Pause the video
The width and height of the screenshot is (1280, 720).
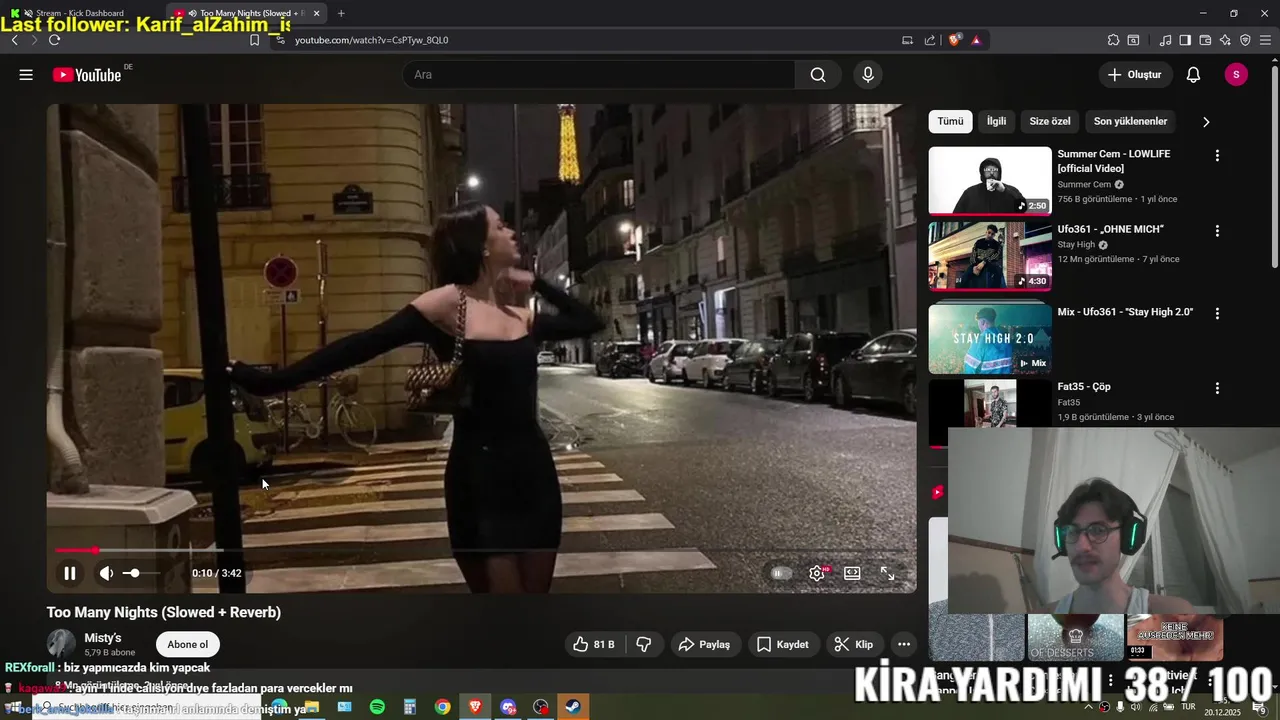click(x=70, y=573)
